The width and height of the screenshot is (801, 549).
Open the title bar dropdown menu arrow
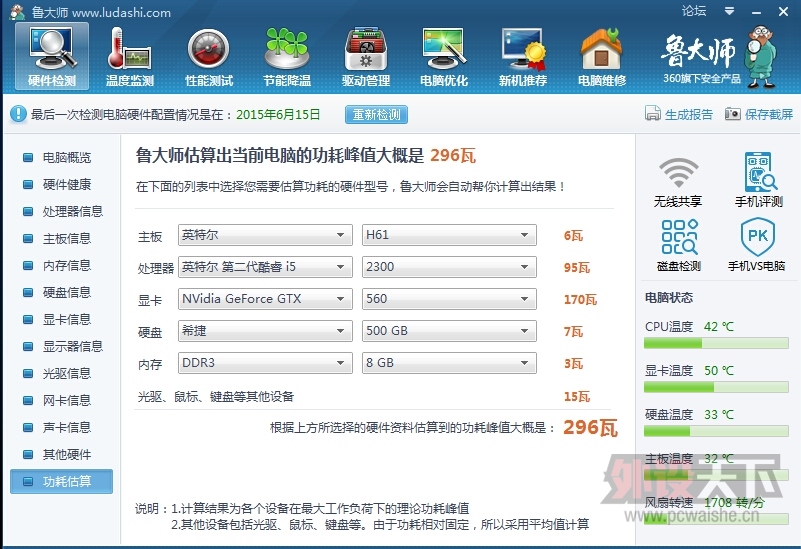tap(729, 11)
